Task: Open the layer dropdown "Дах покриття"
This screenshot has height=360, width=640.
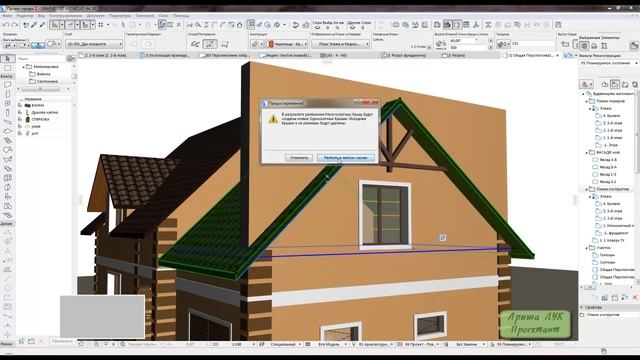Action: [x=94, y=44]
